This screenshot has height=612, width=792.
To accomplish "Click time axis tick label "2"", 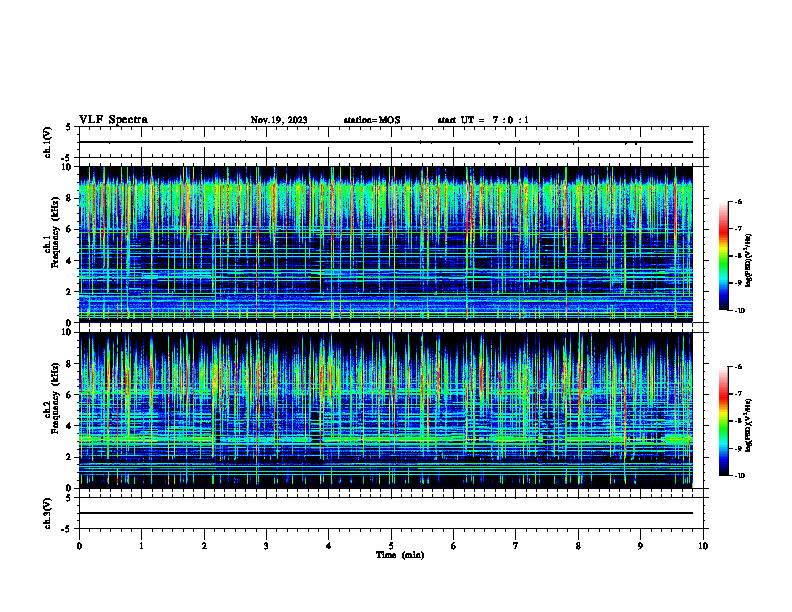I will pos(204,546).
